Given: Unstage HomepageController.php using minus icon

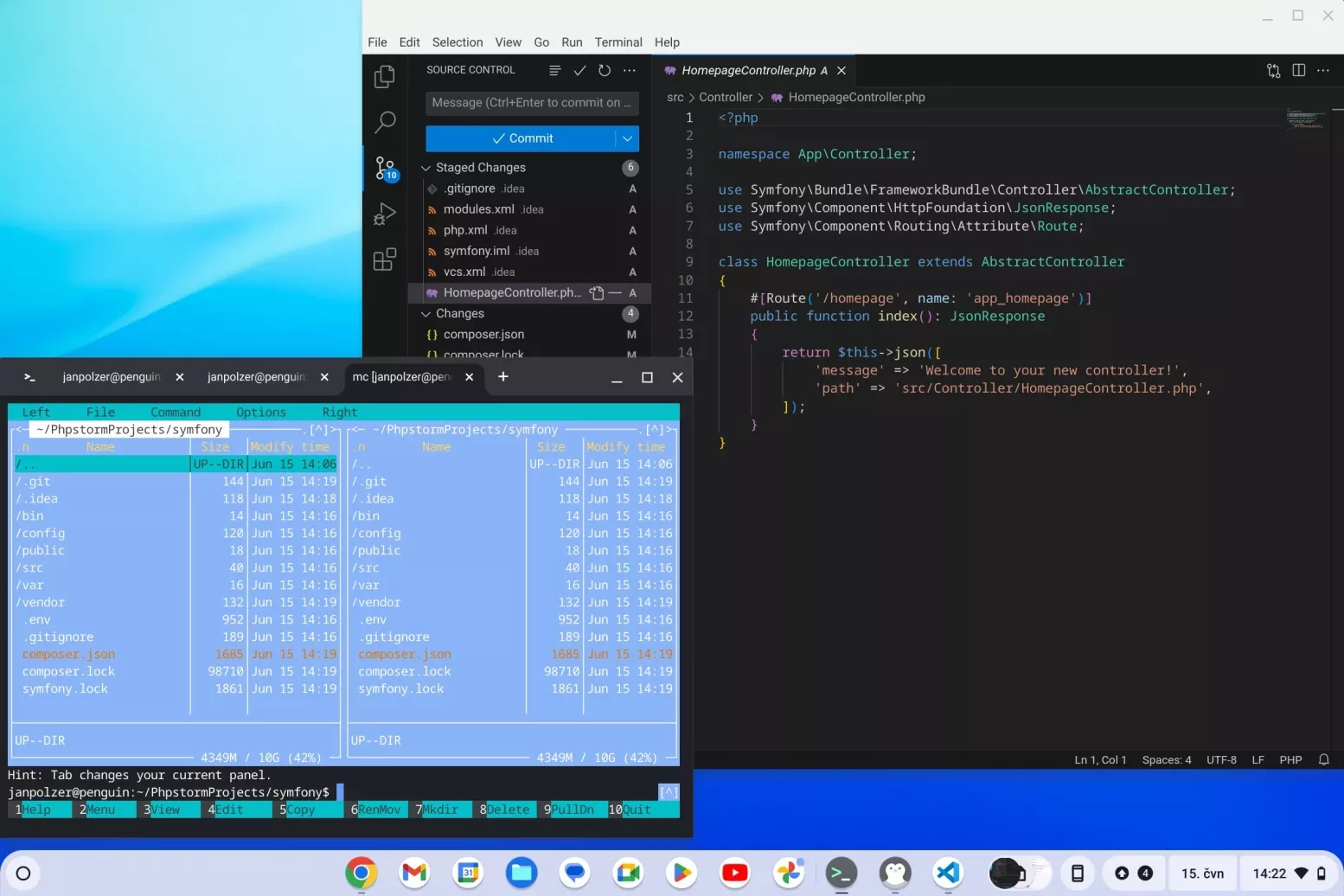Looking at the screenshot, I should coord(615,293).
